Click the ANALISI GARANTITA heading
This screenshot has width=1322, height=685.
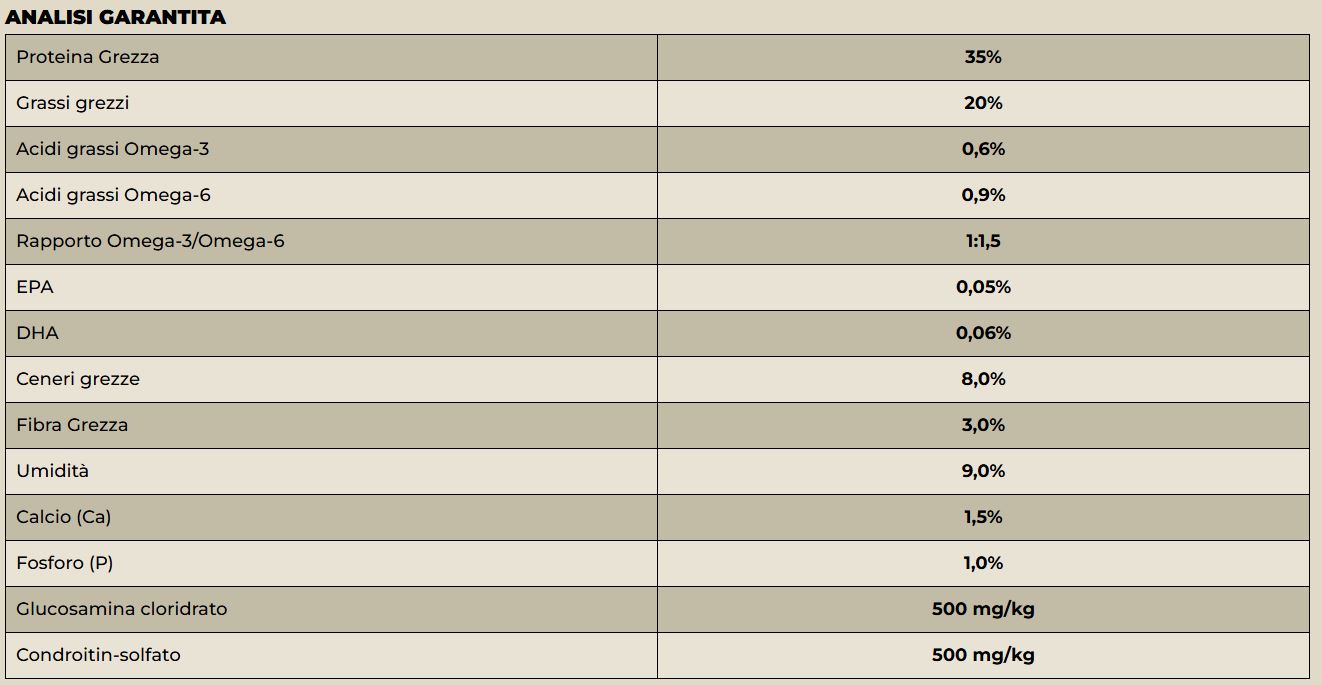(115, 17)
